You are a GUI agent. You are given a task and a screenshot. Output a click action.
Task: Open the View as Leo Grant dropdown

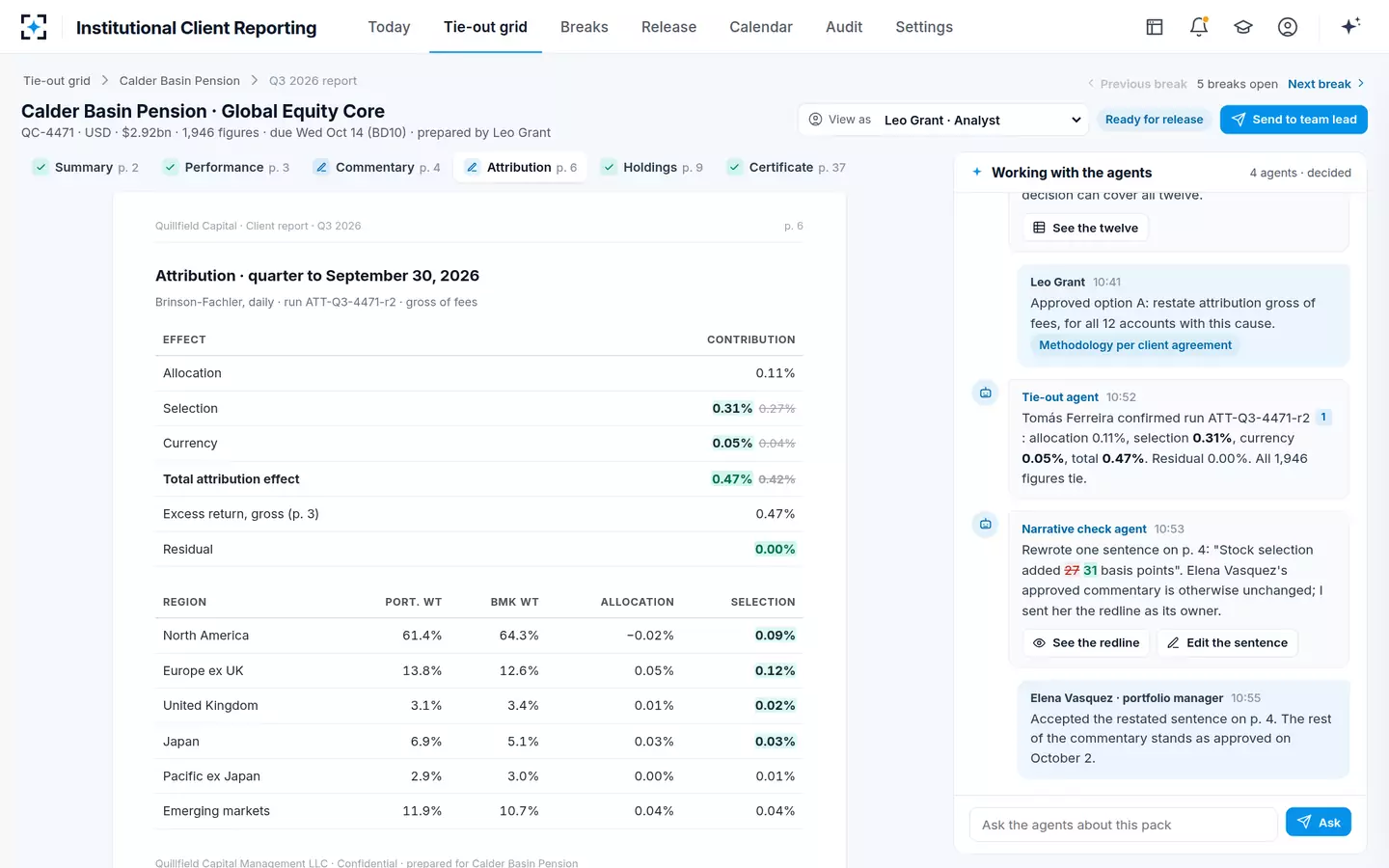pos(943,120)
